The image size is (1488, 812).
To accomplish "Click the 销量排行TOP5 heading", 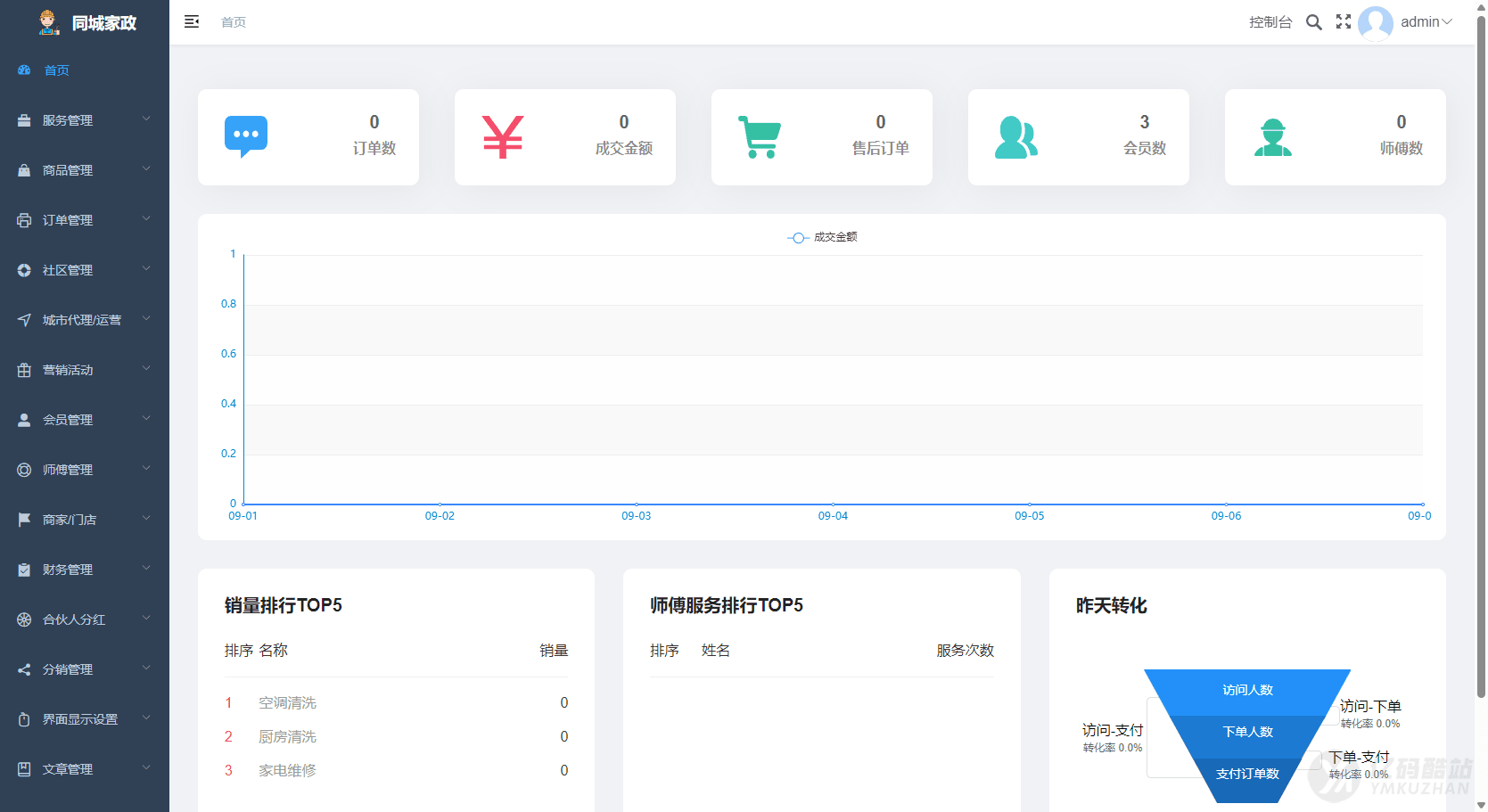I will 284,605.
